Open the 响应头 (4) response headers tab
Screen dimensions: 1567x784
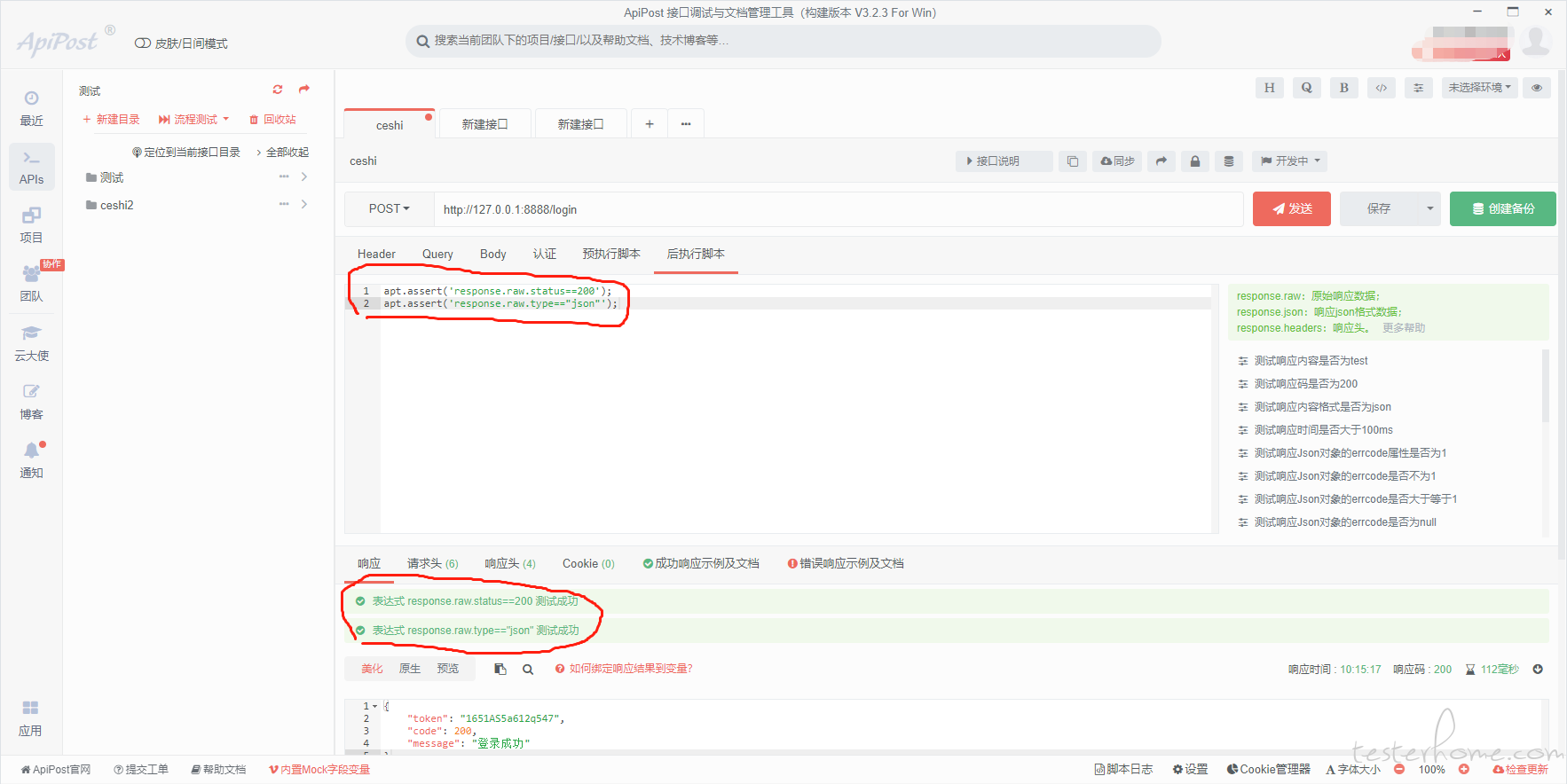[x=510, y=564]
